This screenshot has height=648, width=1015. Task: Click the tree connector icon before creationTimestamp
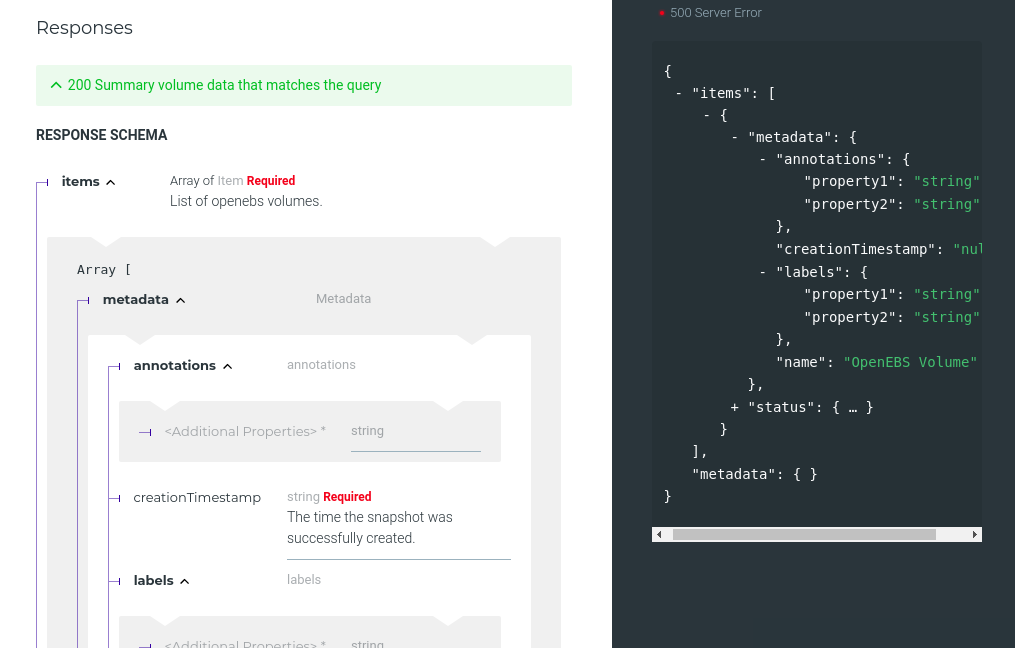(115, 498)
